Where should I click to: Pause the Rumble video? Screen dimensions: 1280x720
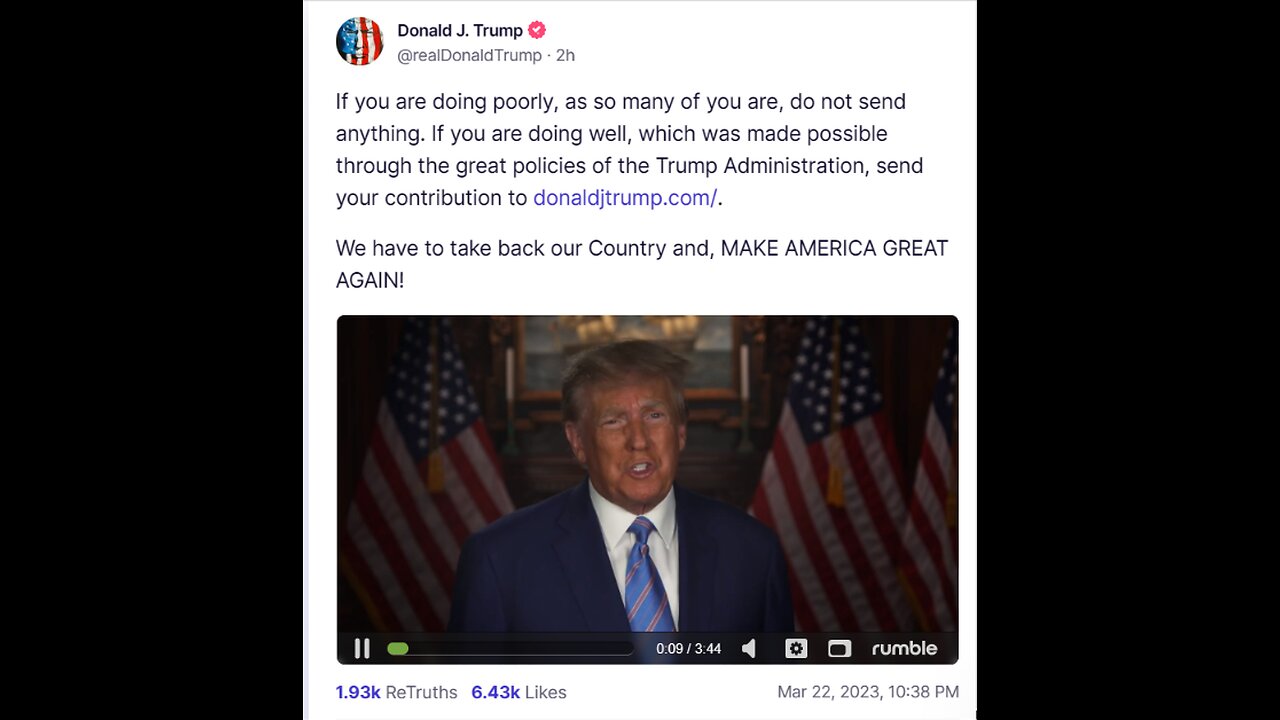pos(362,649)
